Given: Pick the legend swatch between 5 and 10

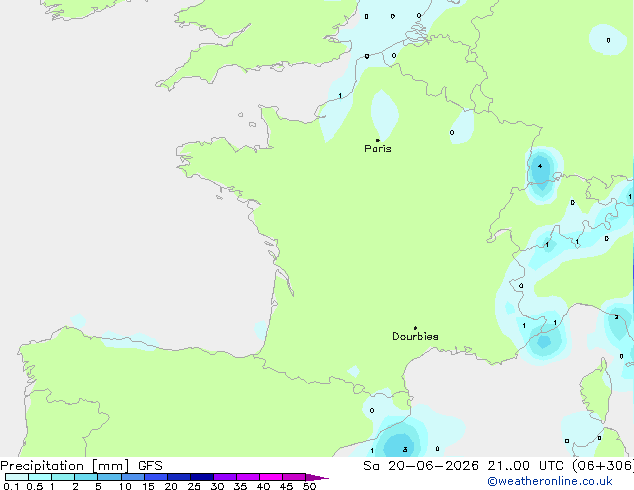Looking at the screenshot, I should 109,477.
